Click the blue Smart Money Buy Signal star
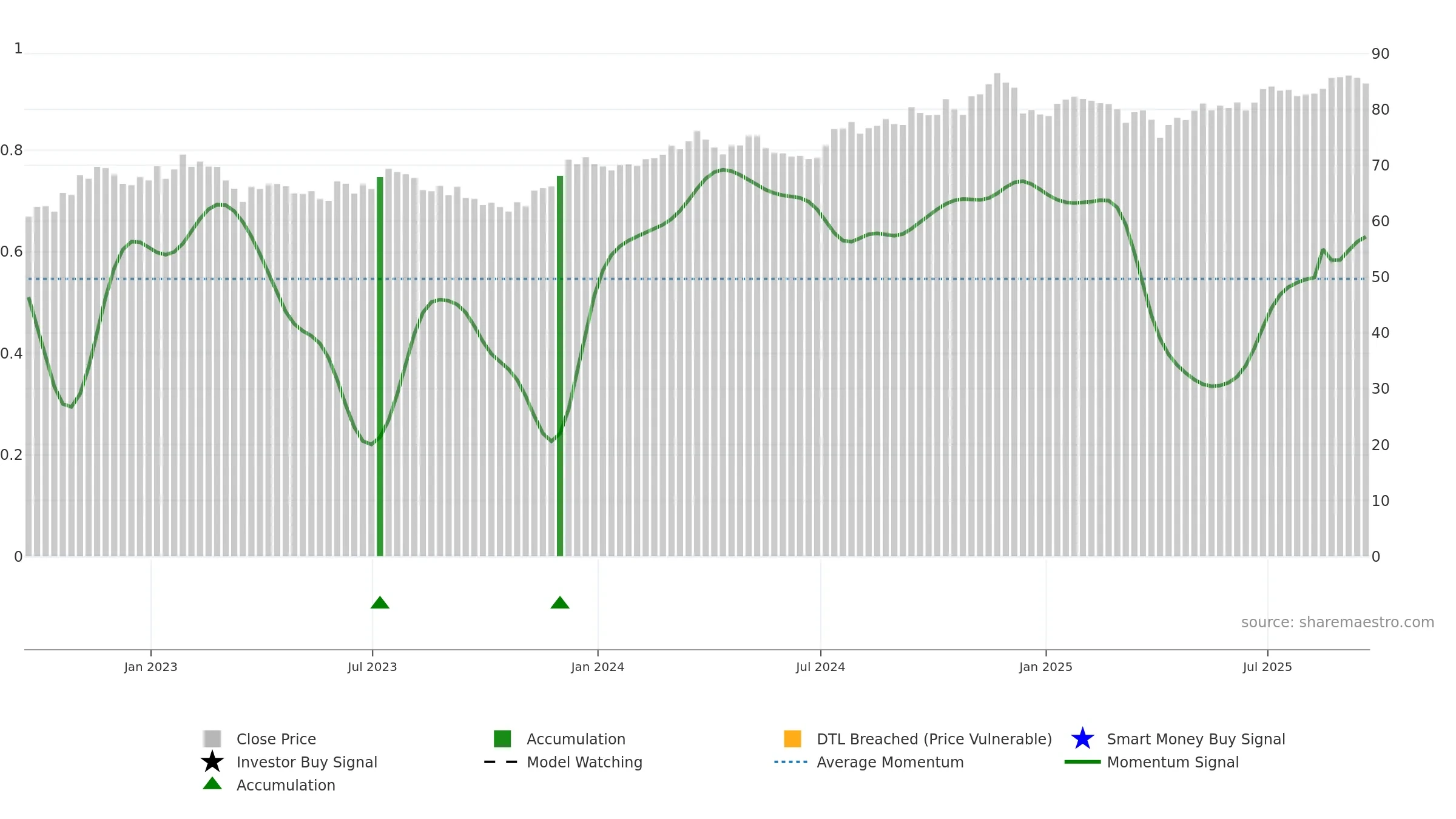 (1082, 739)
